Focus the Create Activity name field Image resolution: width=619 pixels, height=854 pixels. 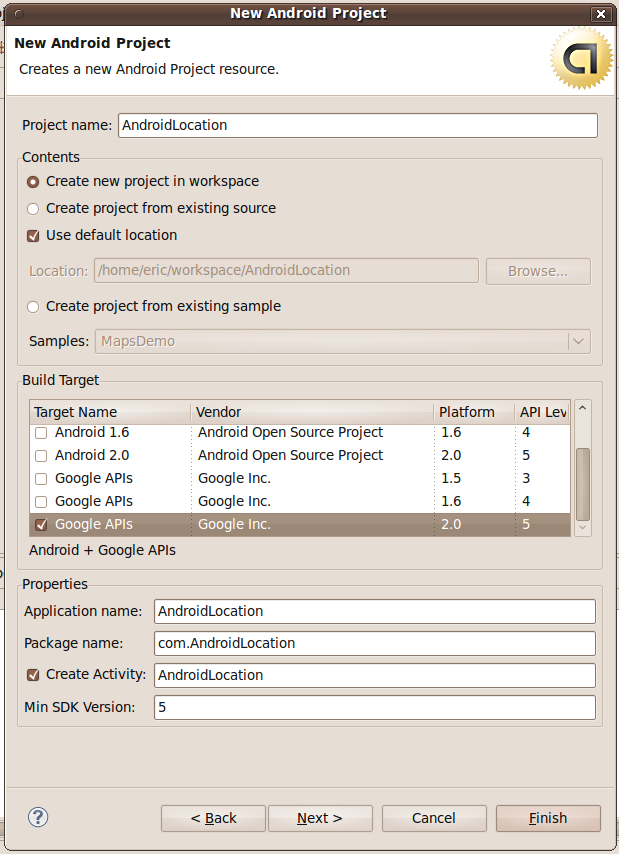click(375, 675)
